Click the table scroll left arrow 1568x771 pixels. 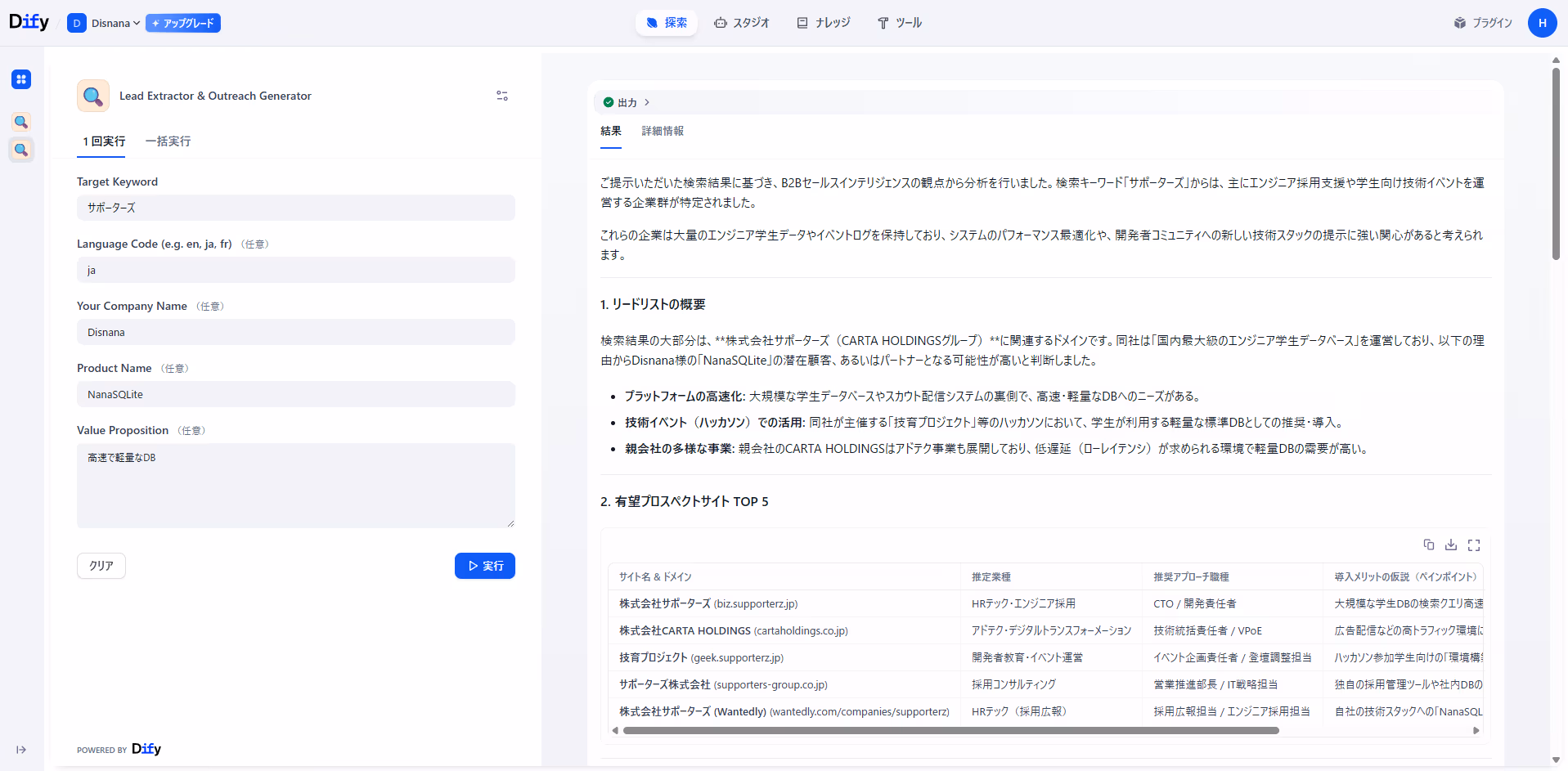(615, 731)
